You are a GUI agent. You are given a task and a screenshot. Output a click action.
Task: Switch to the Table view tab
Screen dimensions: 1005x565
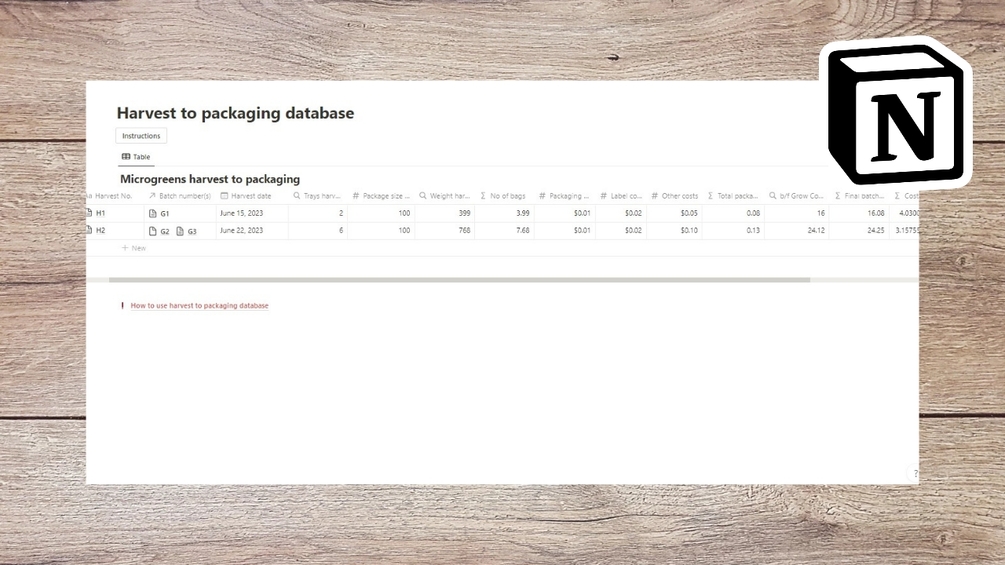point(136,157)
